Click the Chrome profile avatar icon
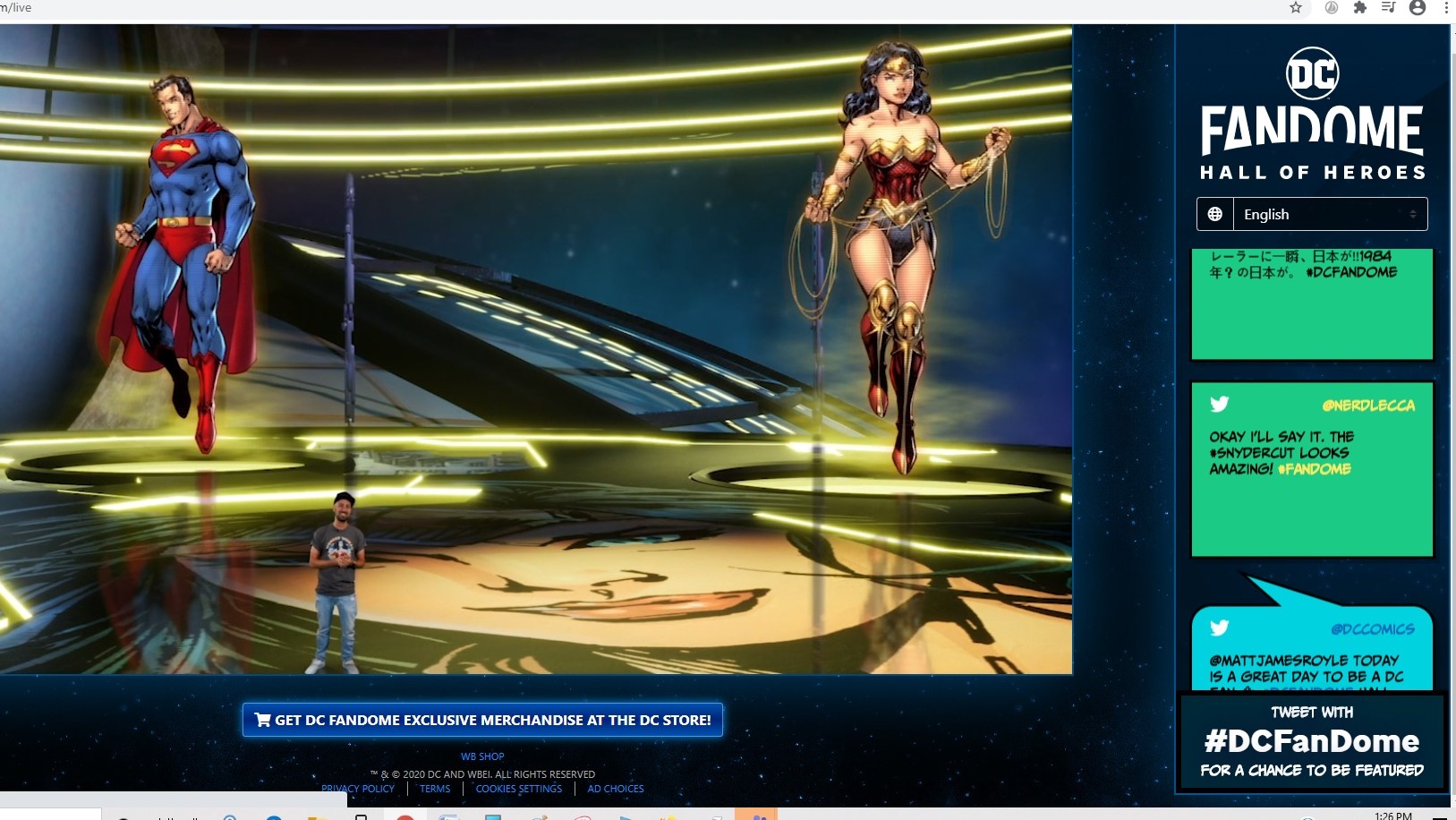Viewport: 1456px width, 820px height. coord(1418,8)
